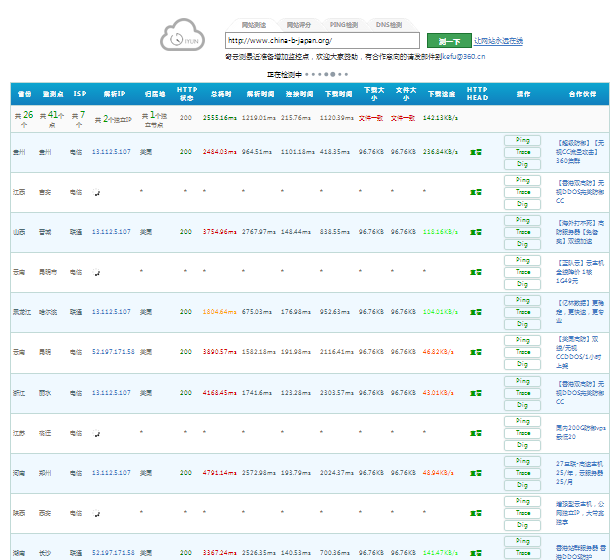The height and width of the screenshot is (560, 615).
Task: Click Dig in the 3890.57ms row
Action: point(522,364)
